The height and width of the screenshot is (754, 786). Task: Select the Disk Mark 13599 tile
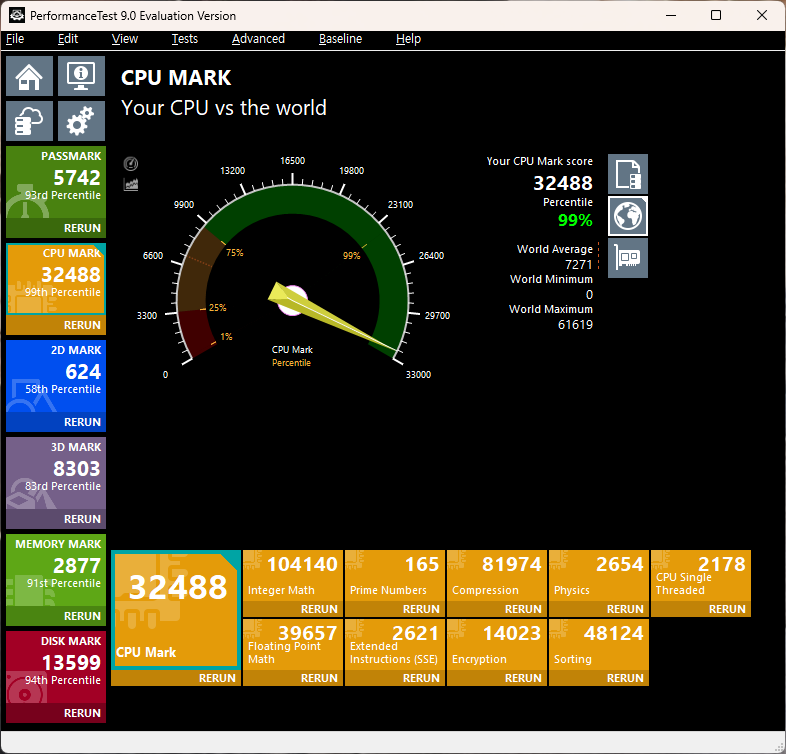[56, 667]
